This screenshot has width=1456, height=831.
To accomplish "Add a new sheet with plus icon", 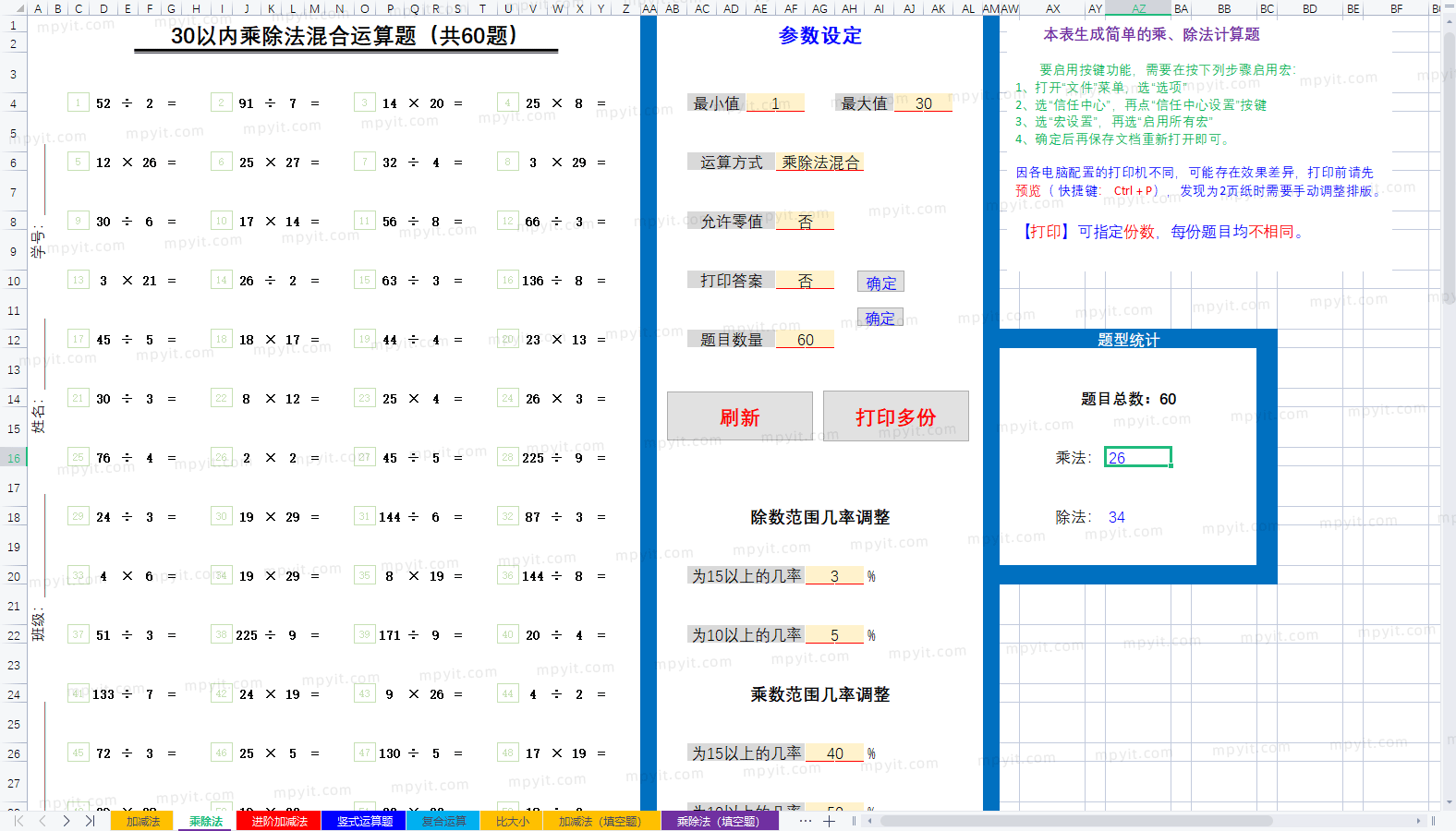I will [829, 821].
